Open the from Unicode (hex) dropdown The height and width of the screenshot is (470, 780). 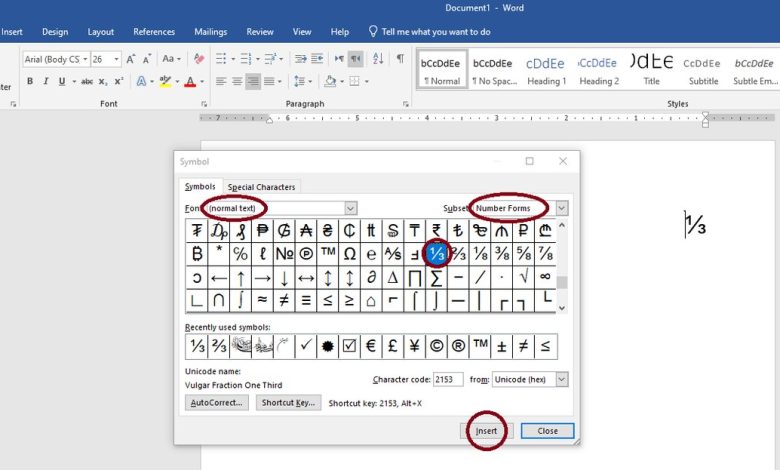(562, 379)
